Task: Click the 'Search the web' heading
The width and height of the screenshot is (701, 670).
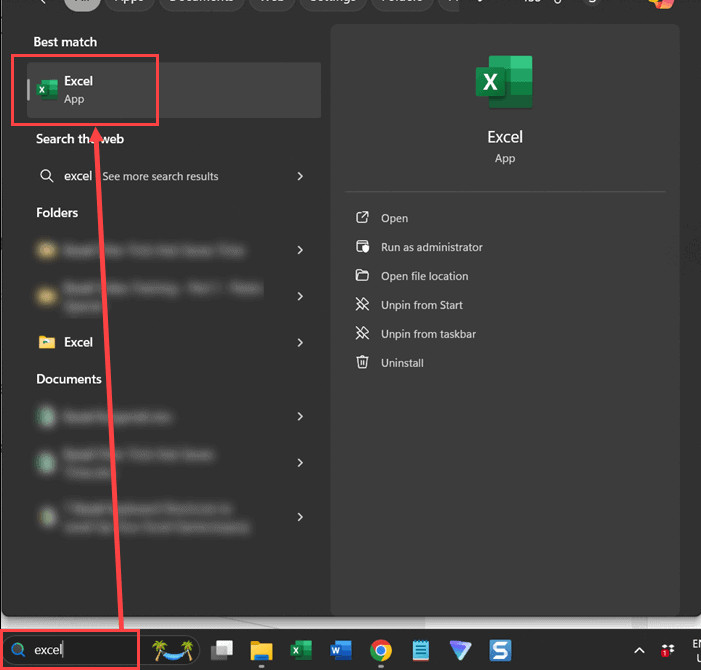Action: pyautogui.click(x=80, y=139)
